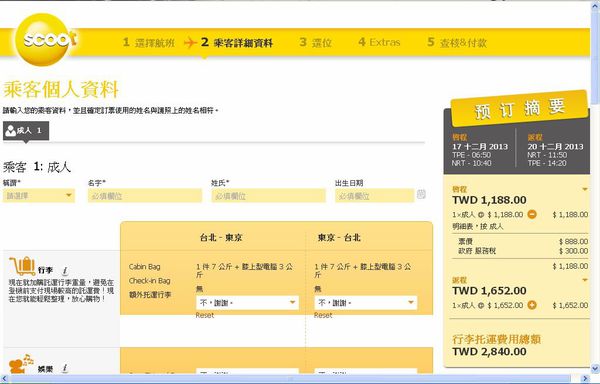This screenshot has width=600, height=384.
Task: Click outbound date 17 十二月 2013
Action: click(480, 146)
